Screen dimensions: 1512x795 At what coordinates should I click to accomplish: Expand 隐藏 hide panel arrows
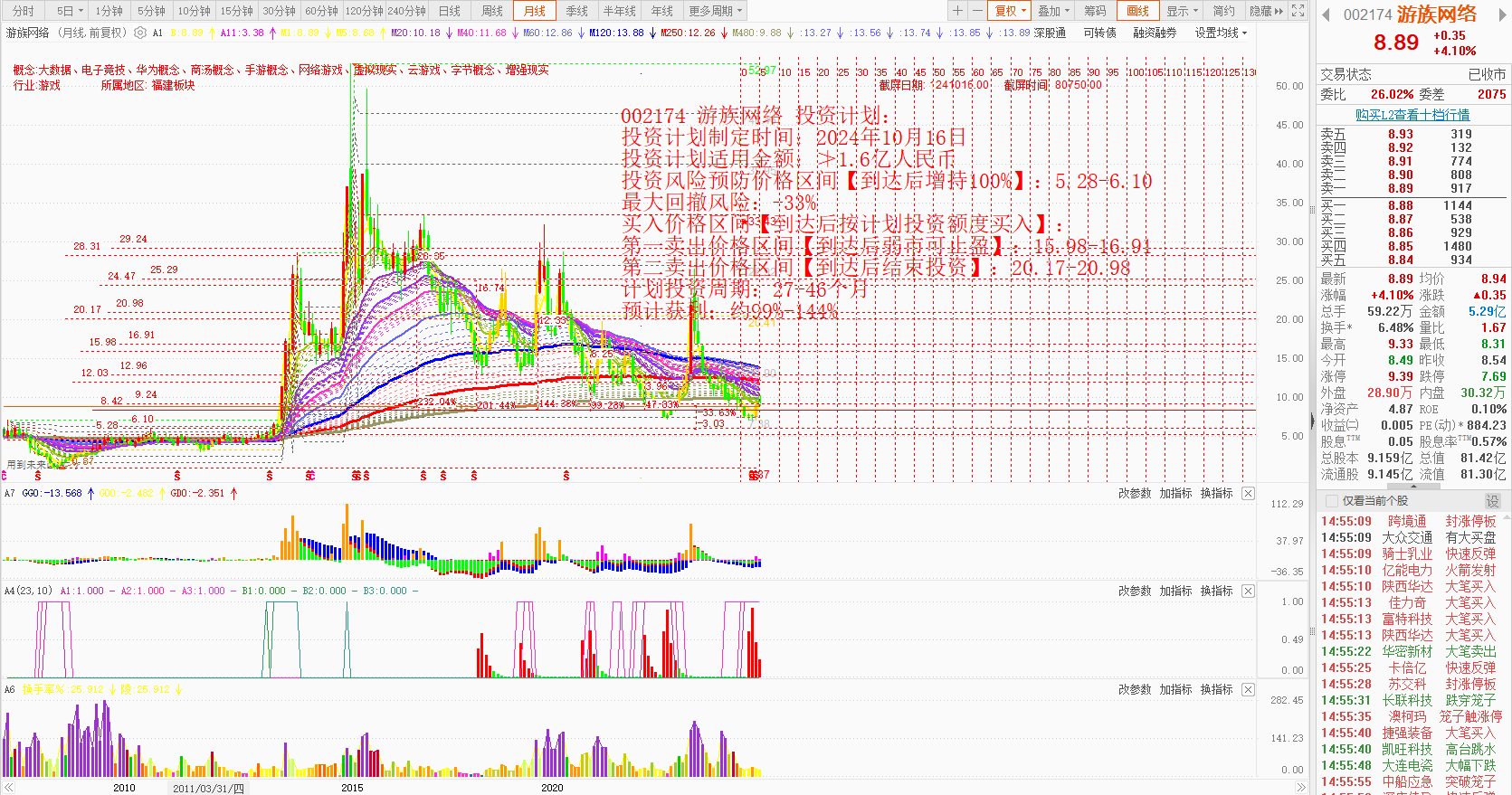point(1266,11)
